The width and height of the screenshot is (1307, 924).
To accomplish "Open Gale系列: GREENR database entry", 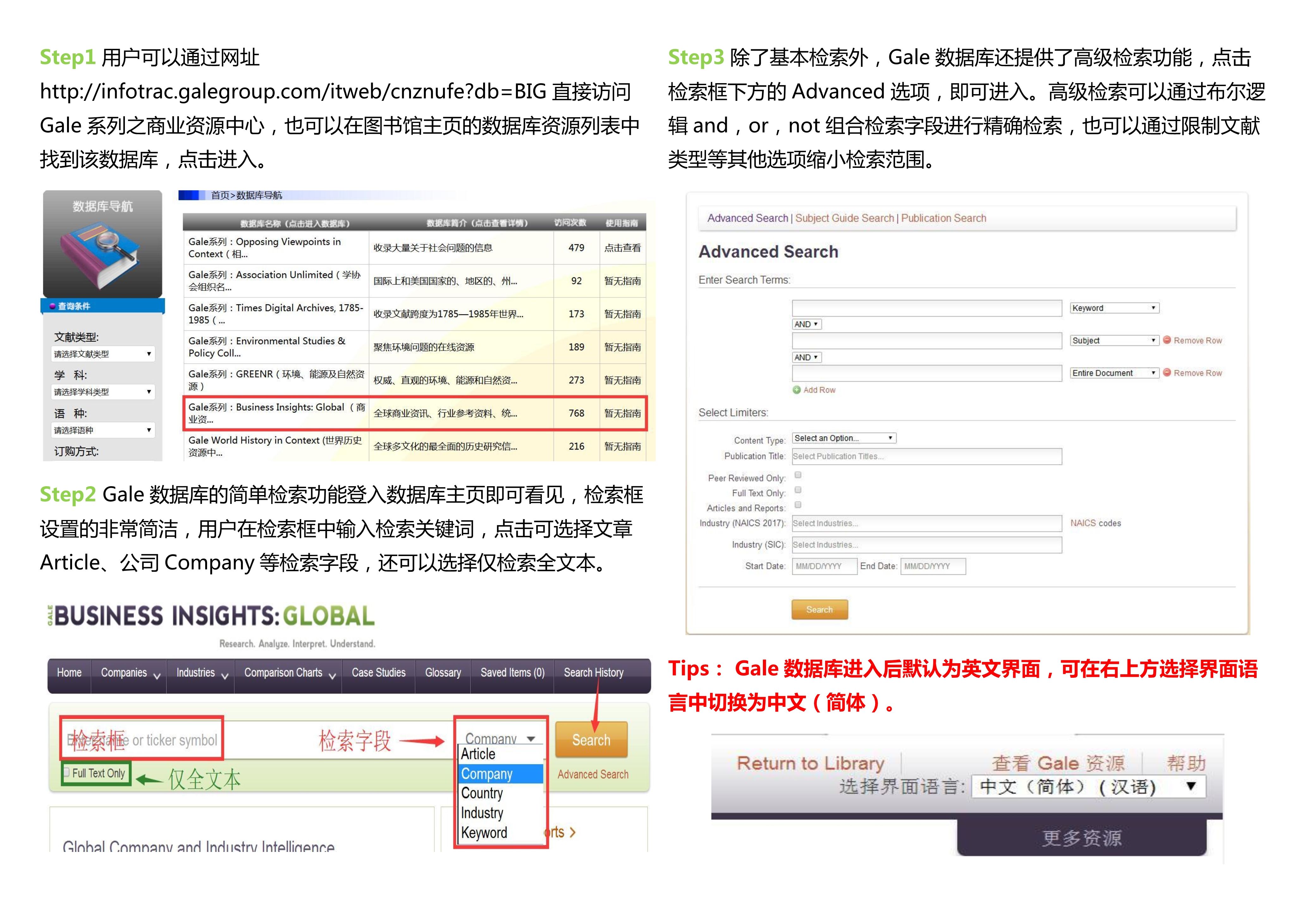I will coord(276,380).
